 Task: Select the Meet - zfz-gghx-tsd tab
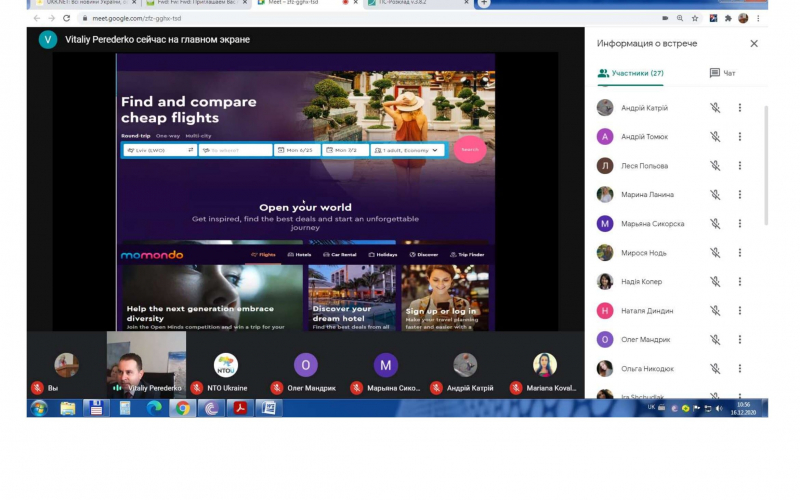coord(308,3)
